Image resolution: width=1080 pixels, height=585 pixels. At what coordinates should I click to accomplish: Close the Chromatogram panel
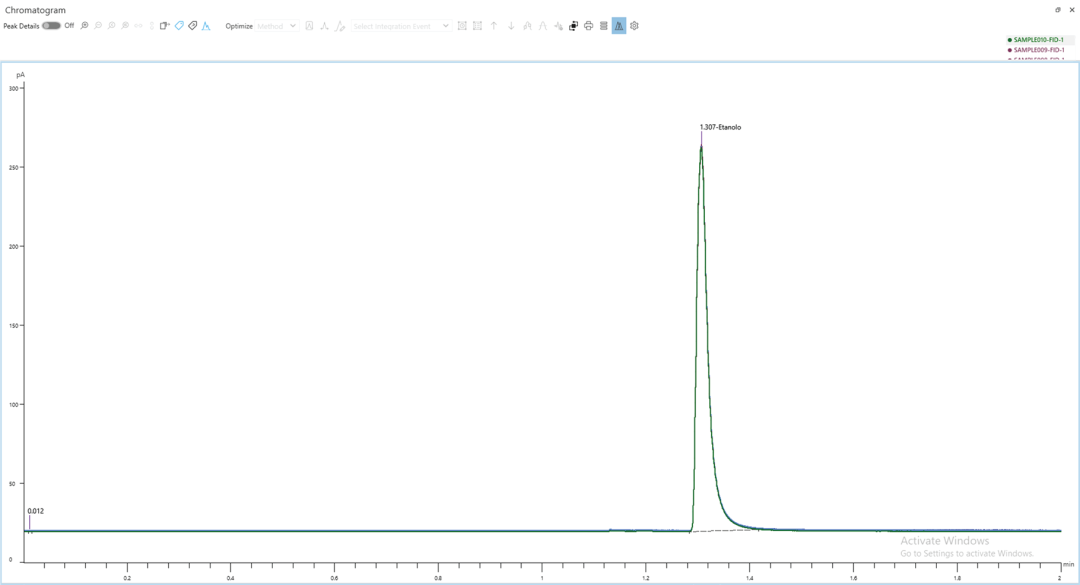pos(1072,10)
